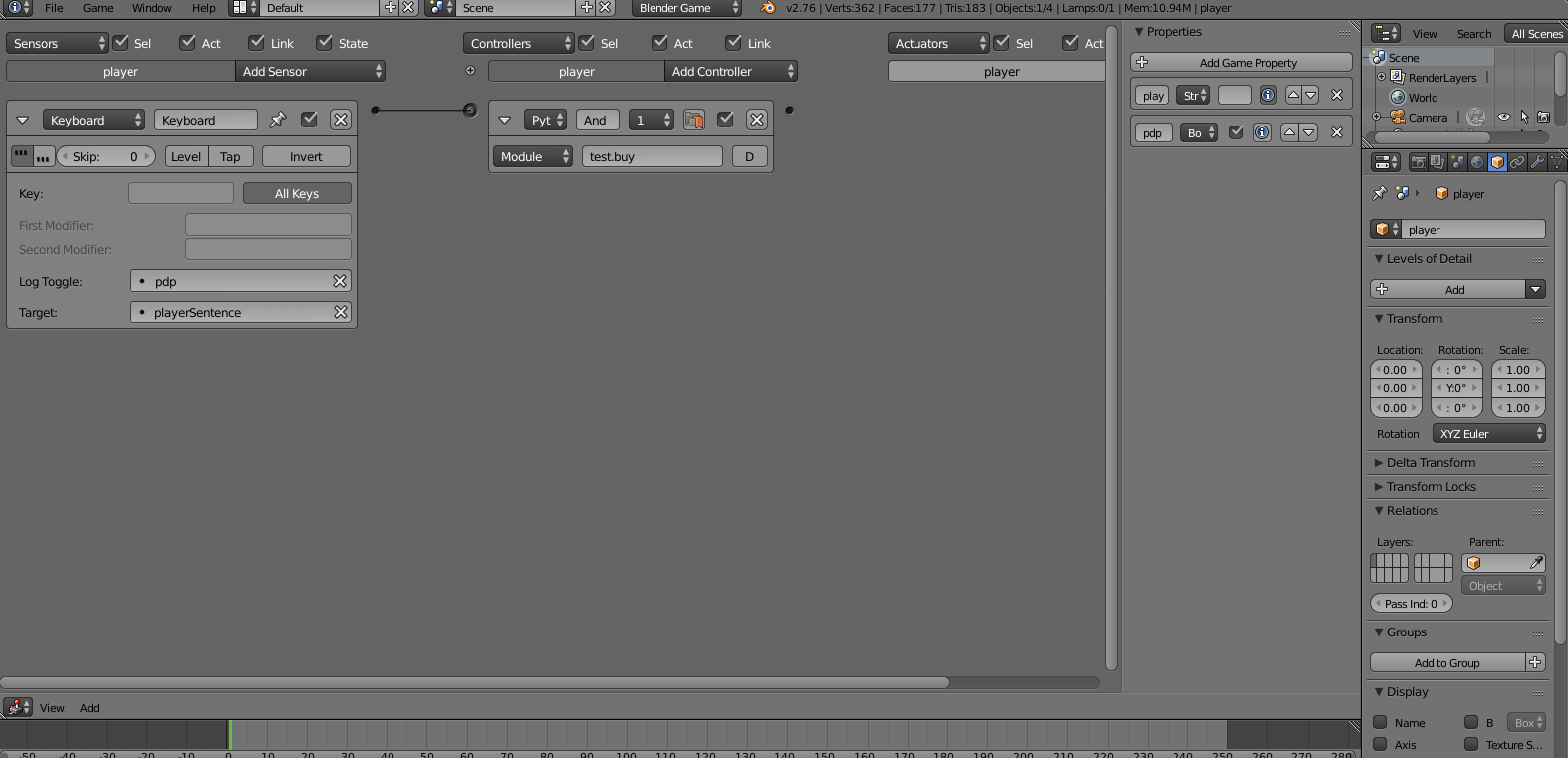Click Add Game Property
The width and height of the screenshot is (1568, 758).
tap(1241, 62)
